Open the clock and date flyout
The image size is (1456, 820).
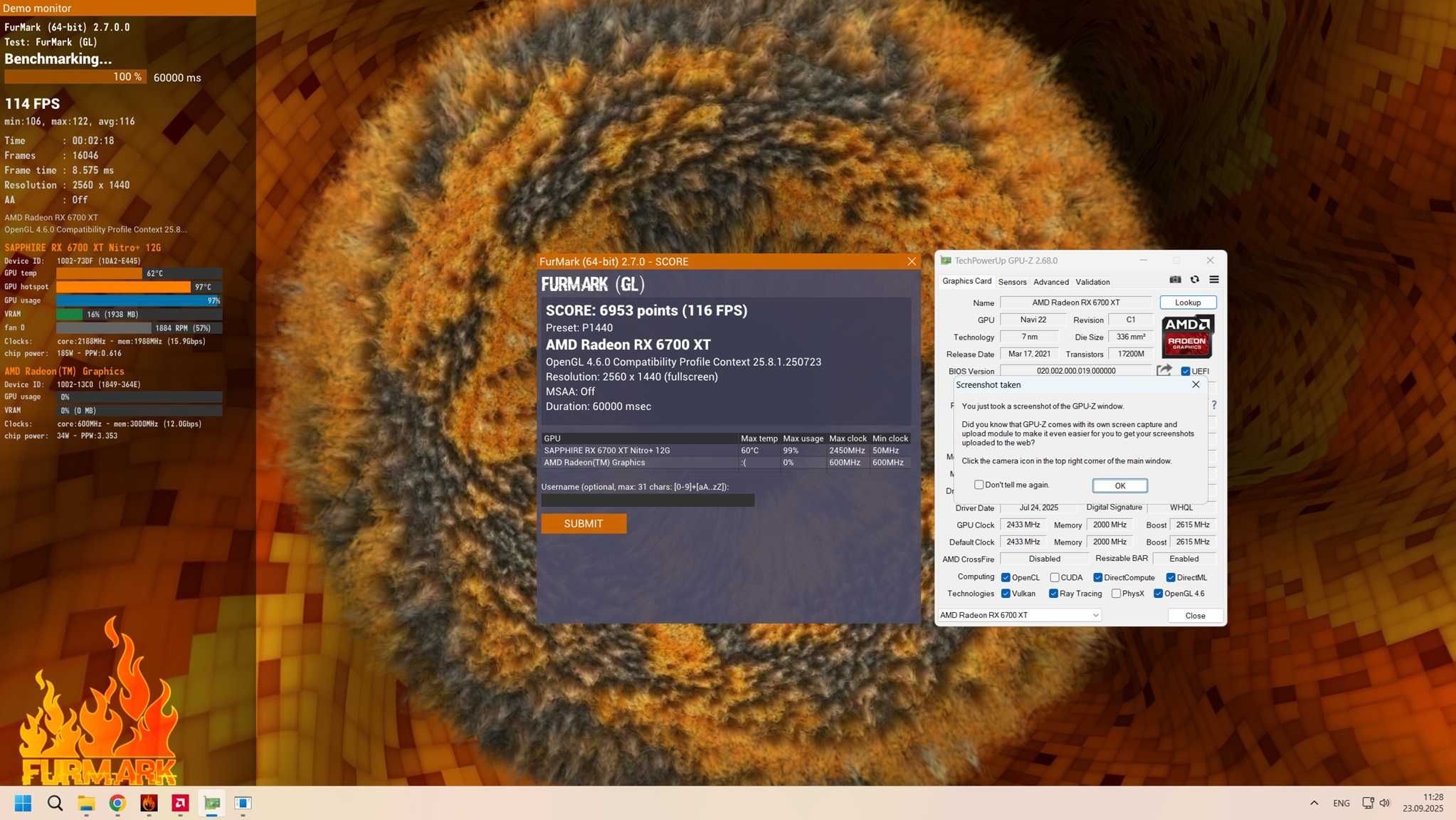click(x=1423, y=803)
